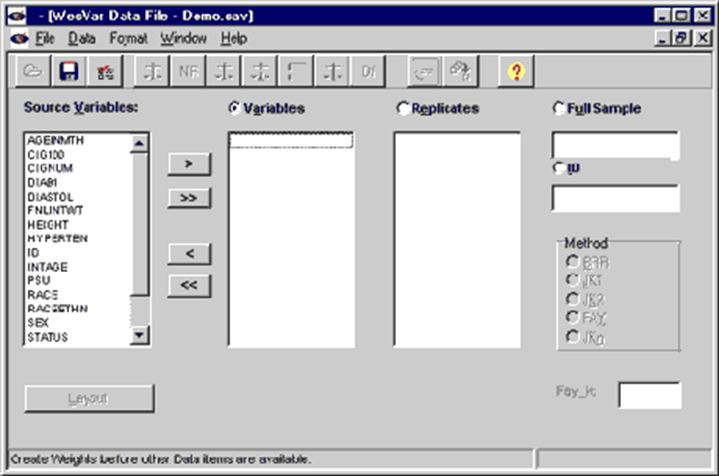Screen dimensions: 719x476
Task: Select SEX in source variables
Action: click(x=38, y=323)
